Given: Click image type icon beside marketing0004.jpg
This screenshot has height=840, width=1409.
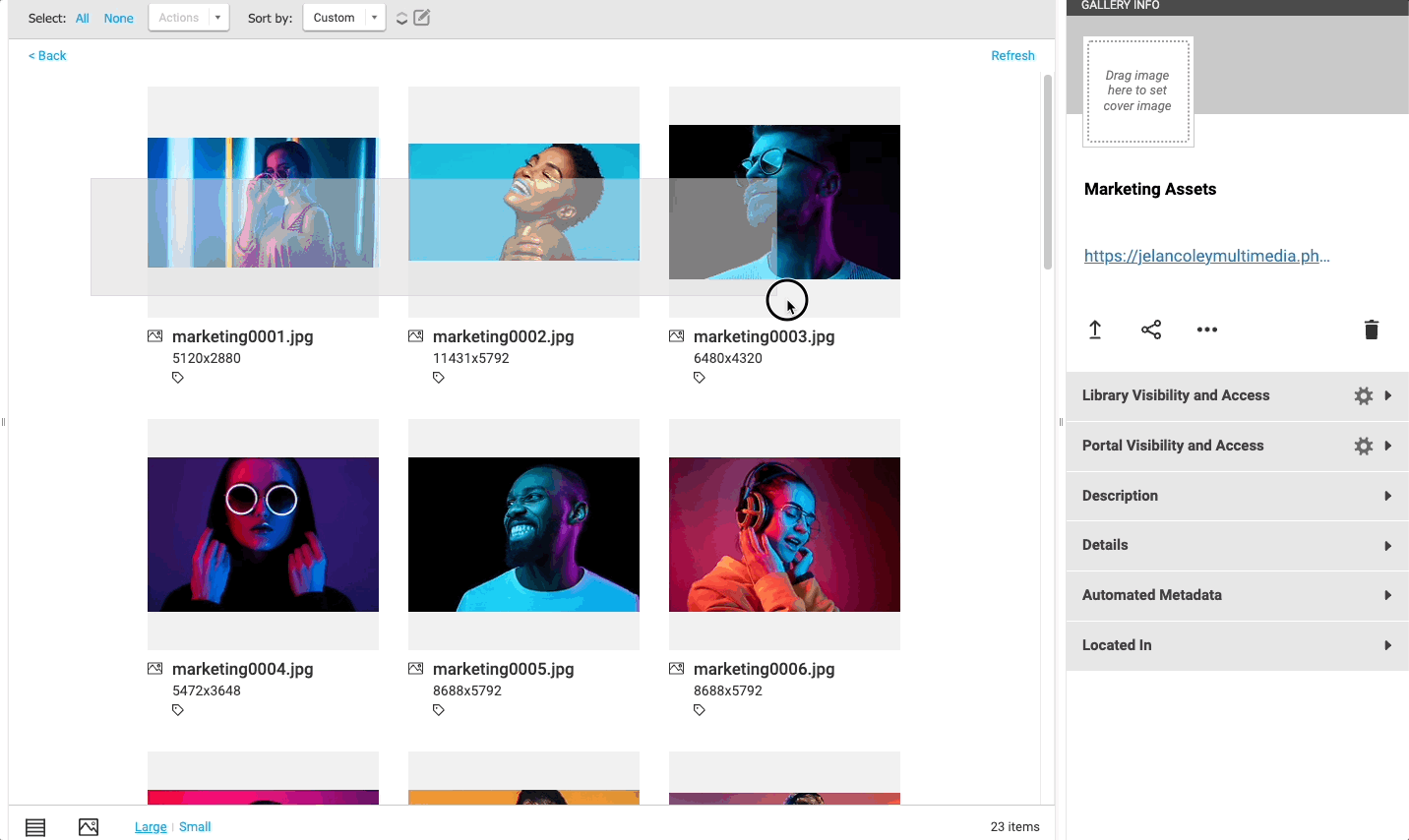Looking at the screenshot, I should point(155,669).
